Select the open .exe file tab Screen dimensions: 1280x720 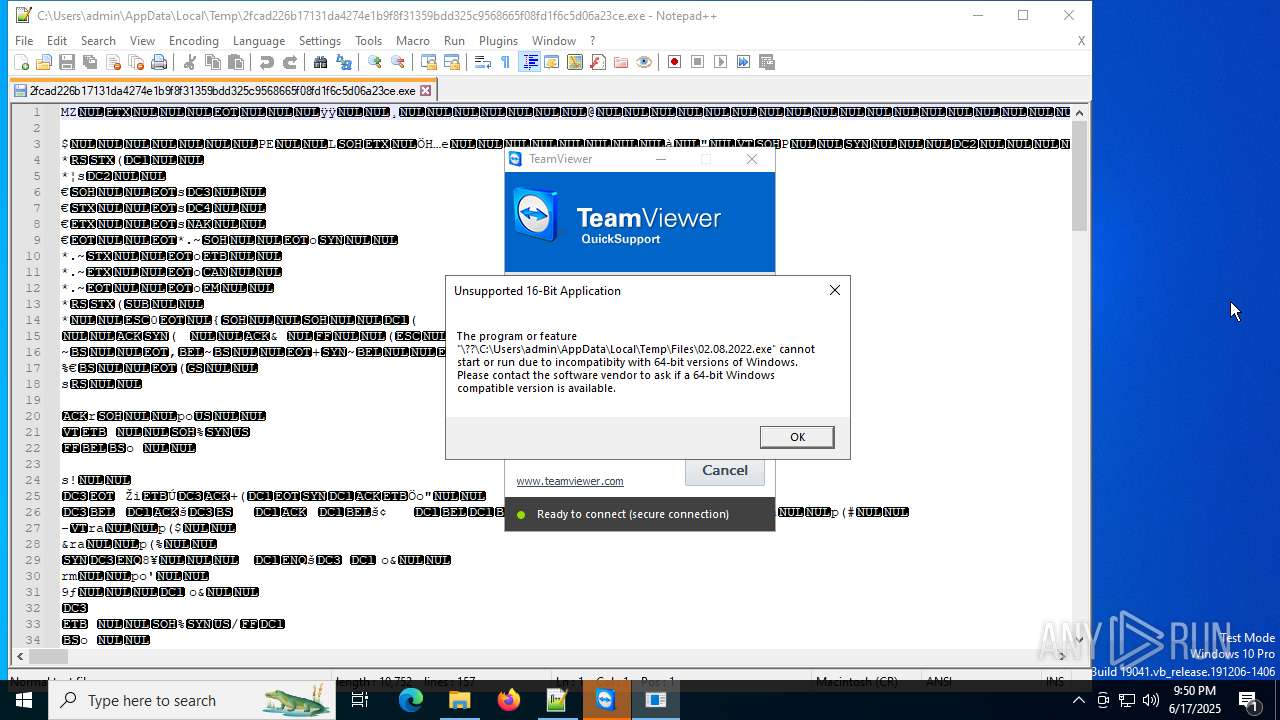click(222, 91)
